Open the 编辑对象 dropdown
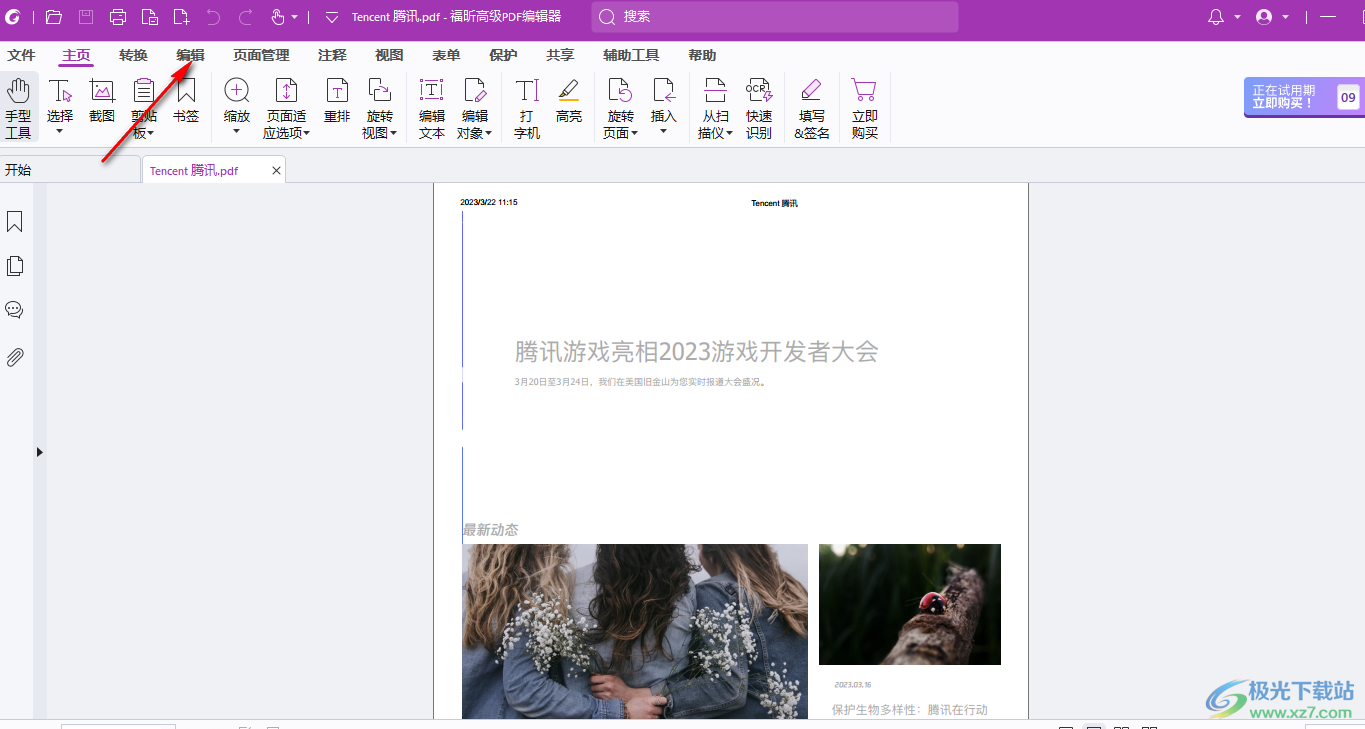Image resolution: width=1365 pixels, height=729 pixels. [489, 133]
